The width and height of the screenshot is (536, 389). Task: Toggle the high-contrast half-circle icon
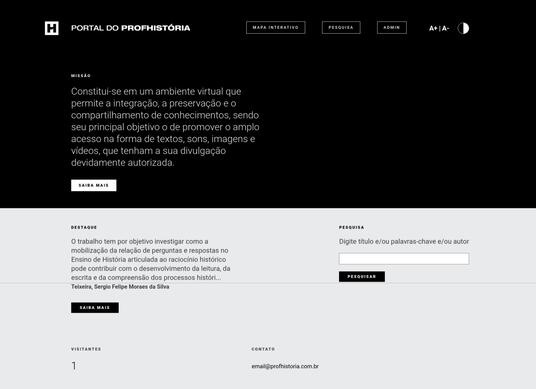tap(463, 28)
